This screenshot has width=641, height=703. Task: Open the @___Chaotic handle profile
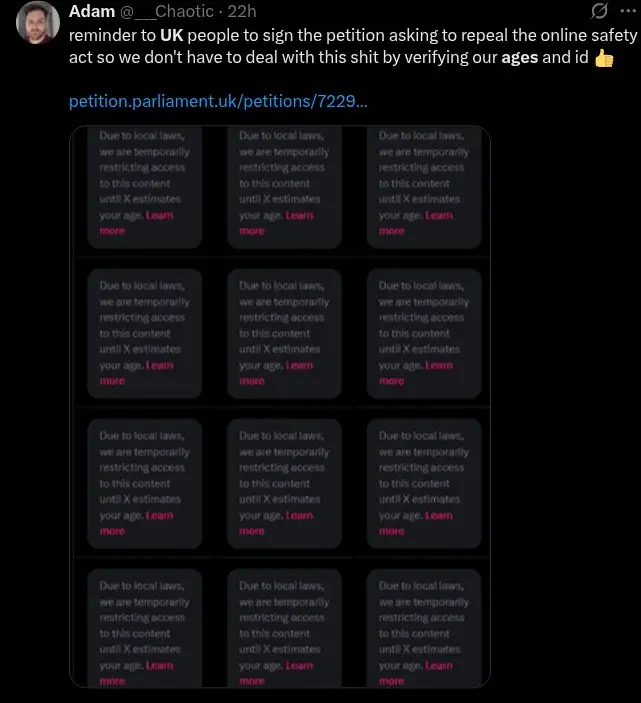point(169,11)
